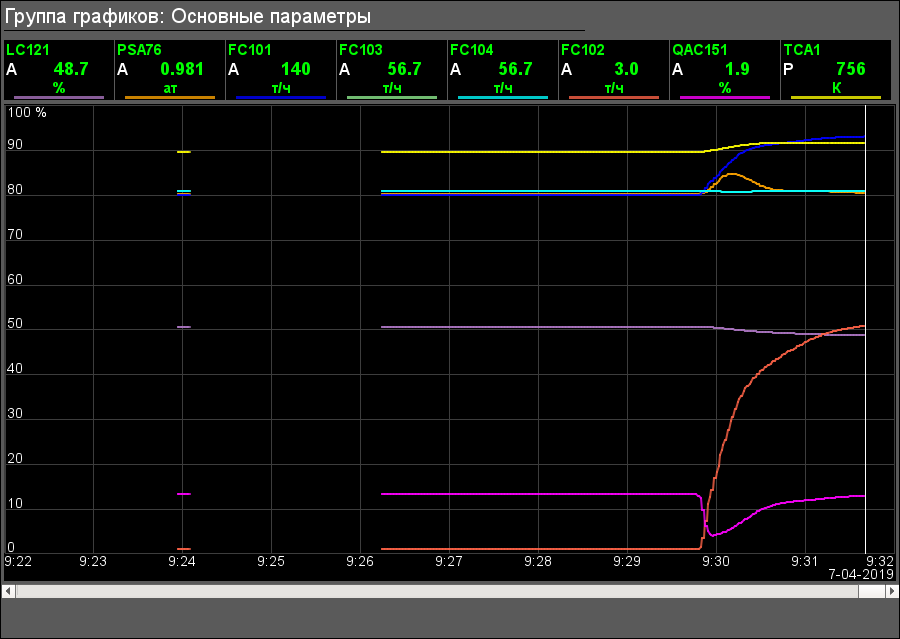Click the т/ч unit under FC103
The width and height of the screenshot is (900, 639).
point(392,88)
